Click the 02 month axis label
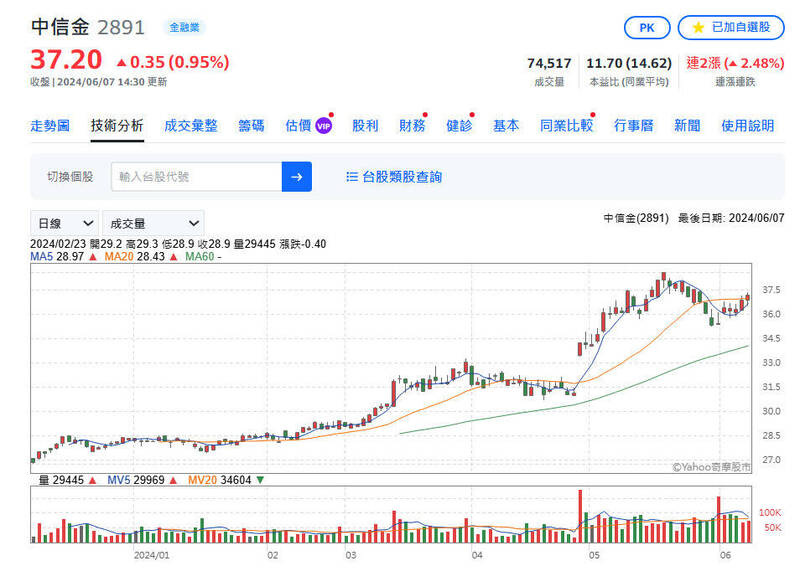This screenshot has height=571, width=800. click(x=272, y=555)
